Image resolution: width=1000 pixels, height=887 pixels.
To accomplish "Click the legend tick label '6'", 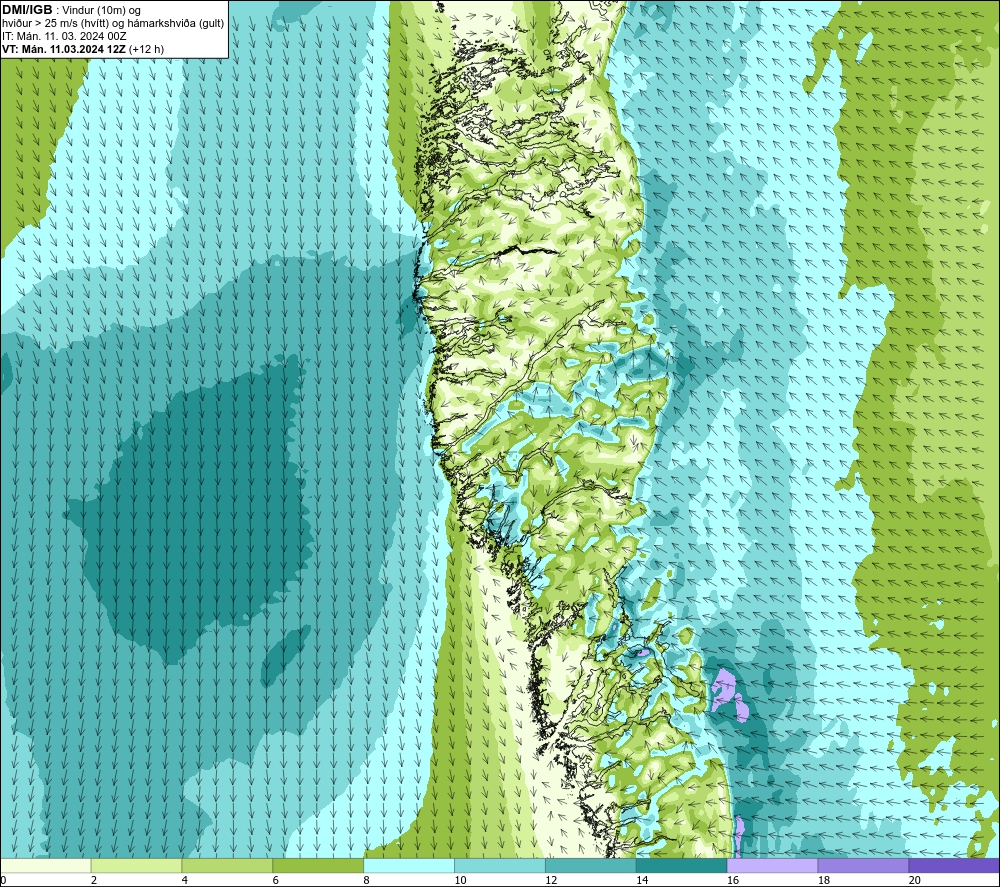I will (276, 880).
